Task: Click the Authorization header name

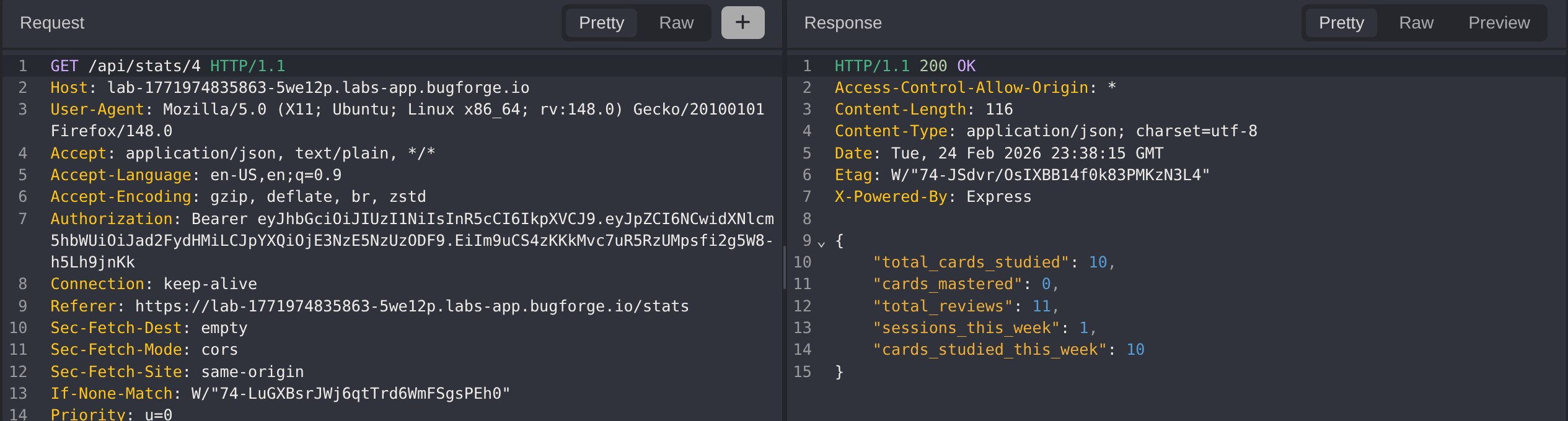Action: point(111,219)
